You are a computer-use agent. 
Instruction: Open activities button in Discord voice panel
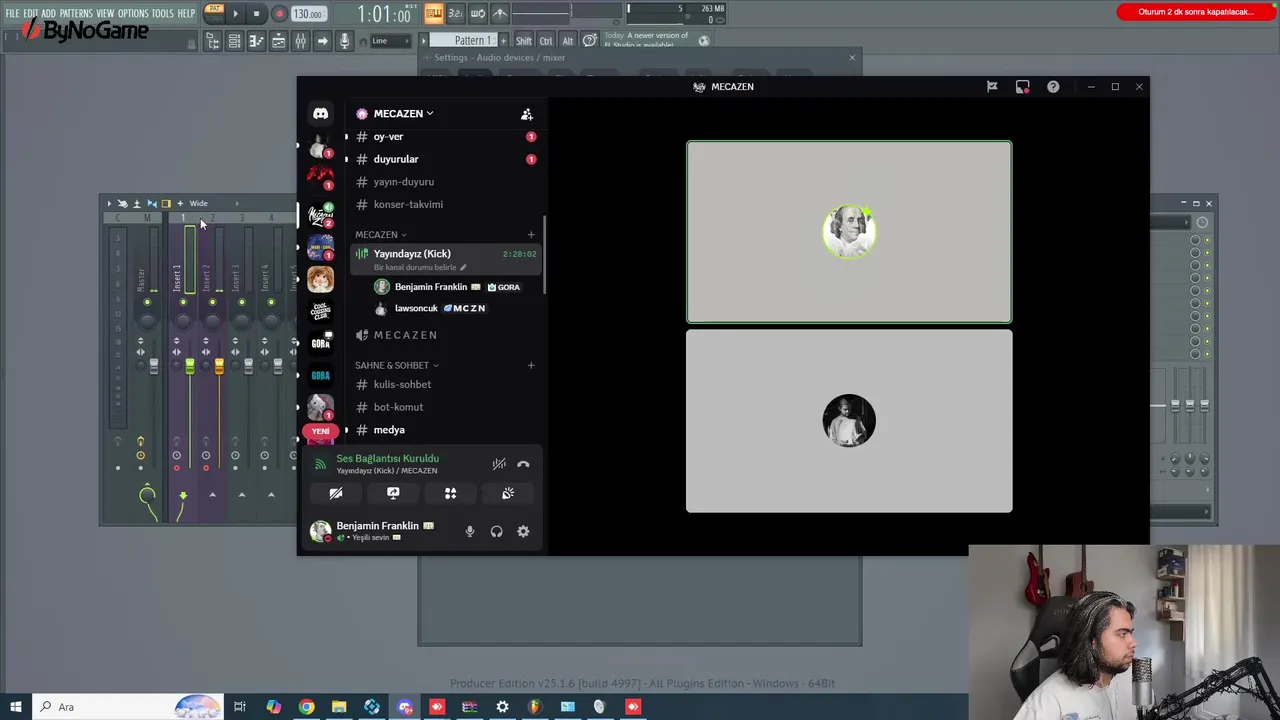pos(450,493)
